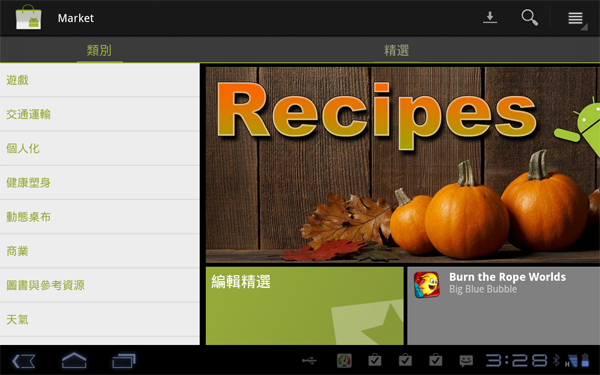Open the third Market bag notification

pyautogui.click(x=435, y=360)
